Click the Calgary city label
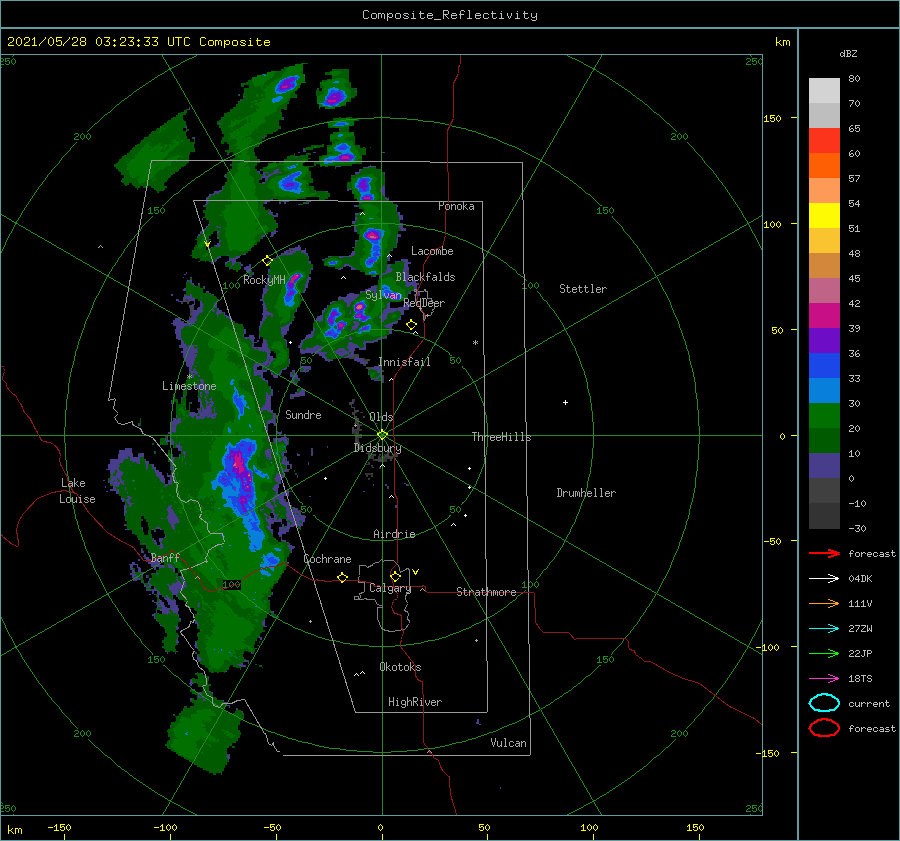This screenshot has width=900, height=841. [x=390, y=588]
